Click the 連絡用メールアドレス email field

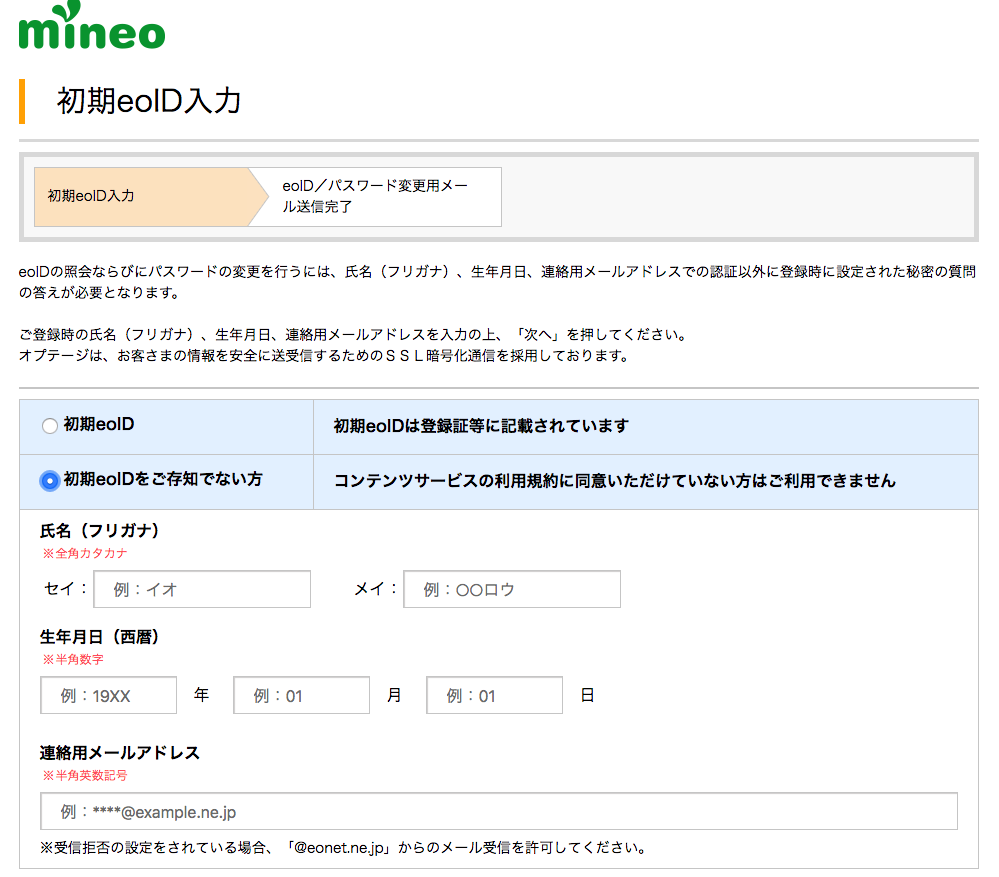click(499, 811)
